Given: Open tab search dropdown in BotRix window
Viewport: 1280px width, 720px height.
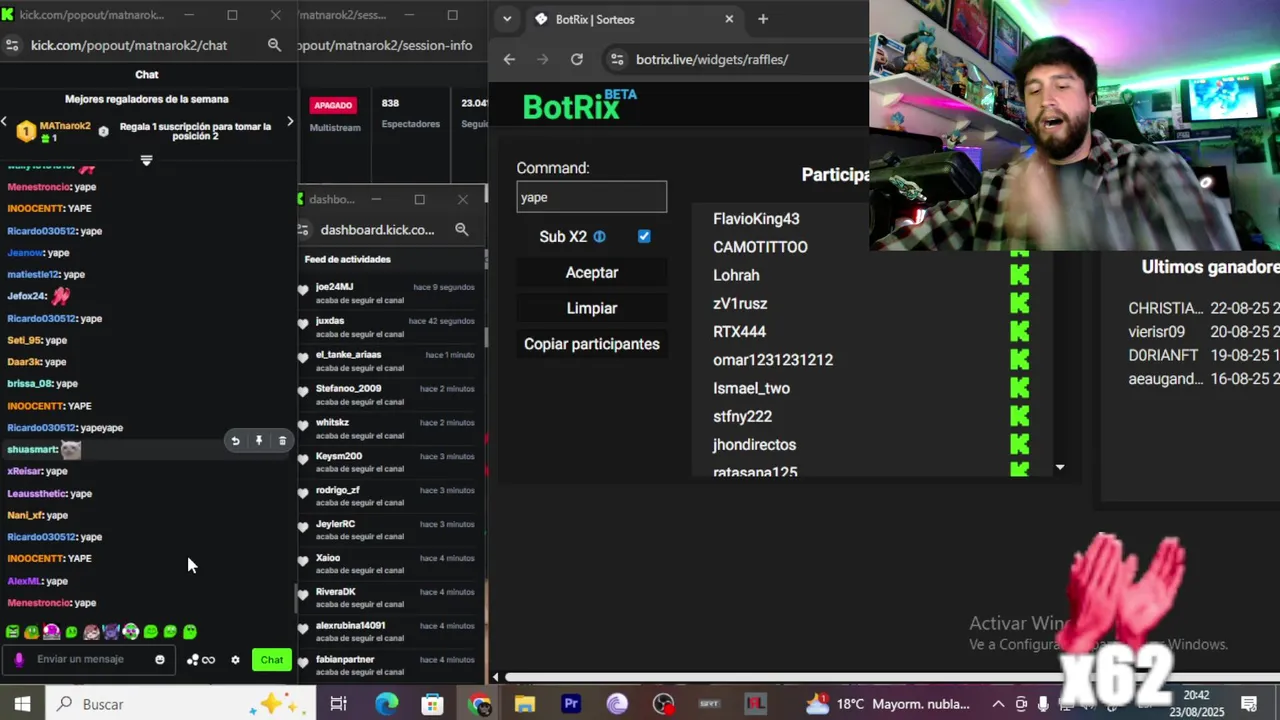Looking at the screenshot, I should tap(507, 19).
